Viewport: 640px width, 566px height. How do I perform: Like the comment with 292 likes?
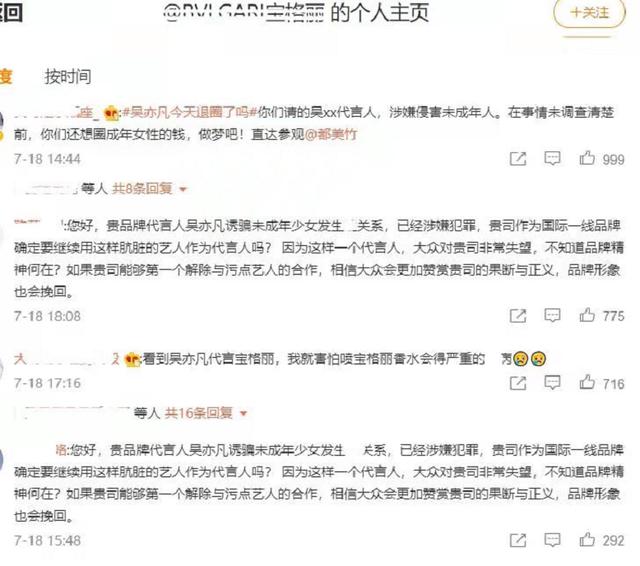click(587, 539)
